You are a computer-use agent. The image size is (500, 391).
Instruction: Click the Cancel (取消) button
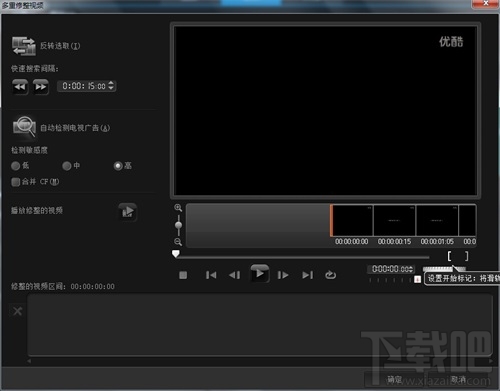click(458, 379)
